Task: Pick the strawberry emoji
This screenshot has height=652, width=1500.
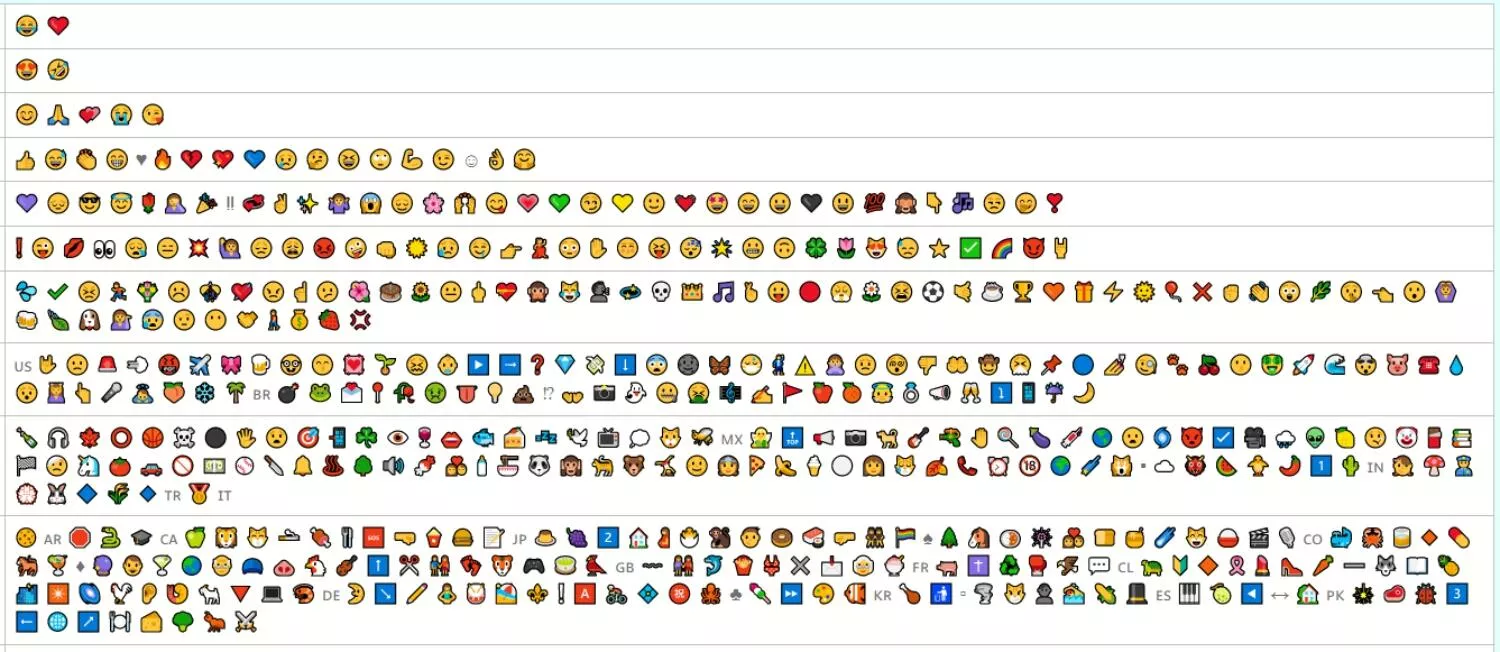Action: [328, 320]
